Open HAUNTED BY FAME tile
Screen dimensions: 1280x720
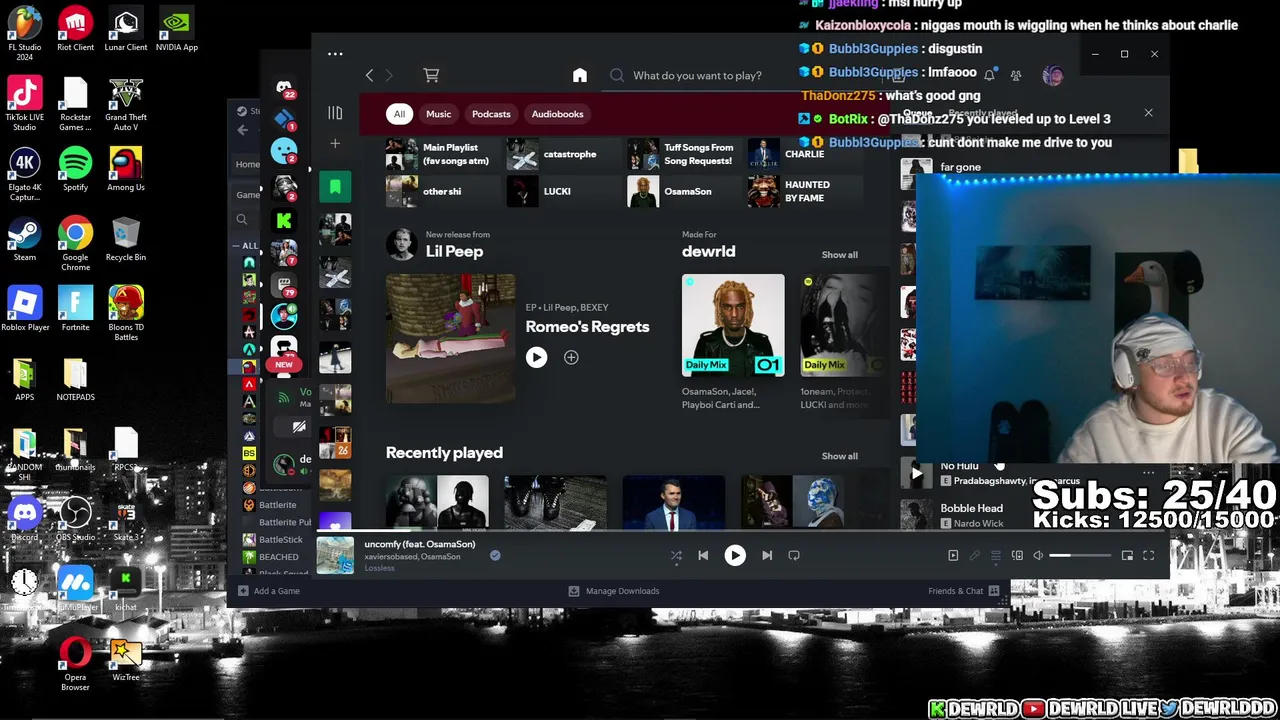click(x=805, y=191)
